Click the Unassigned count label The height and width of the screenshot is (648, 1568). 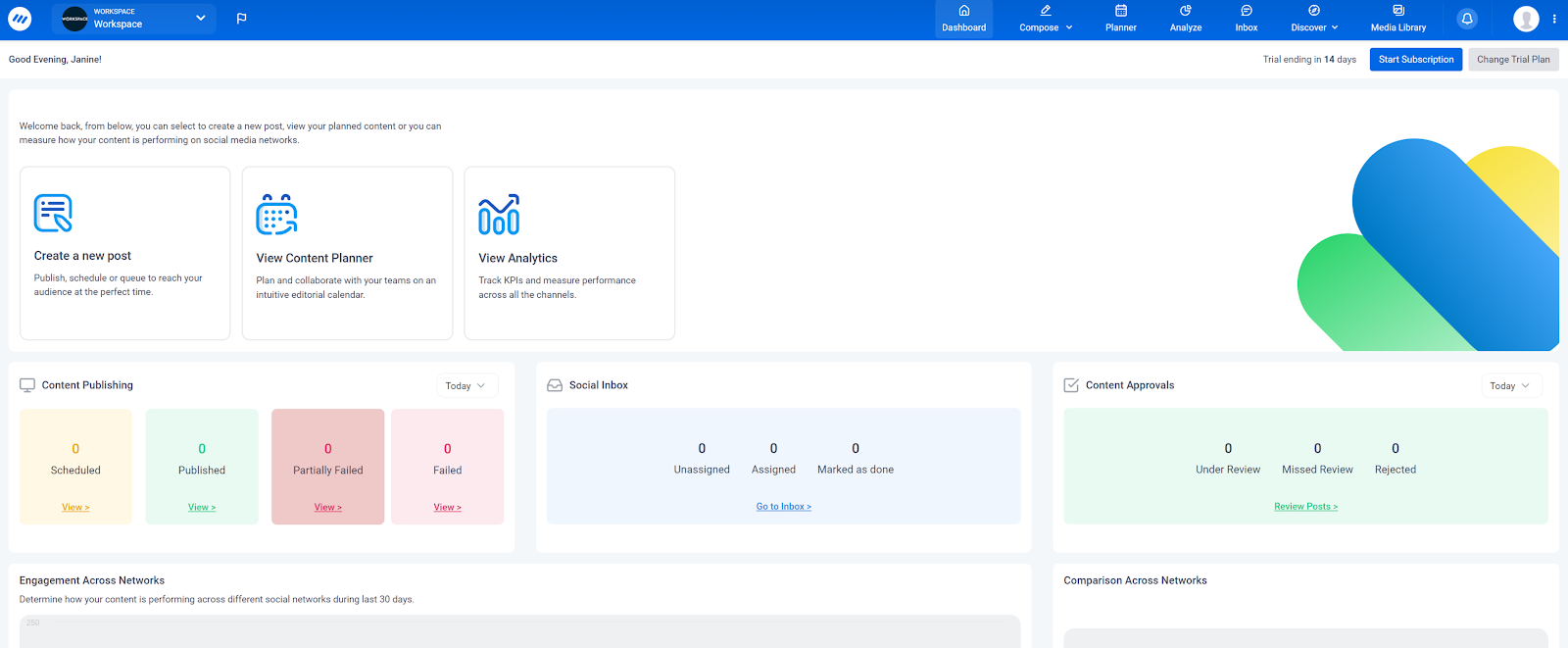[702, 470]
